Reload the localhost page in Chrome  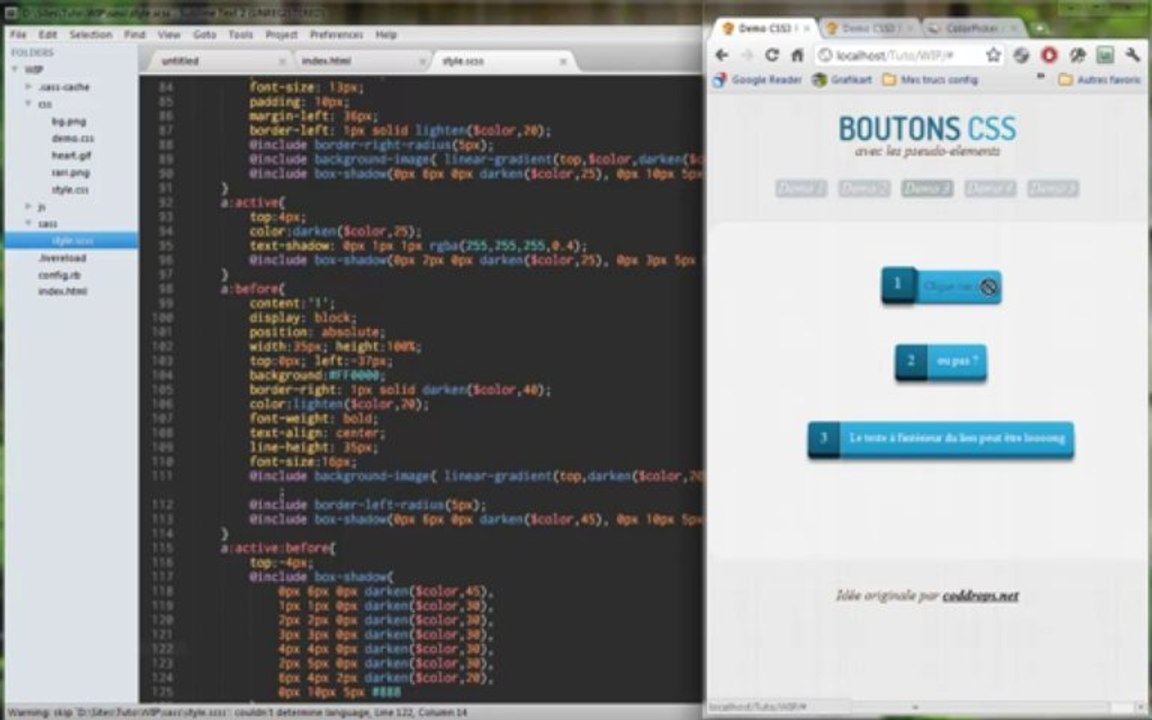(772, 55)
